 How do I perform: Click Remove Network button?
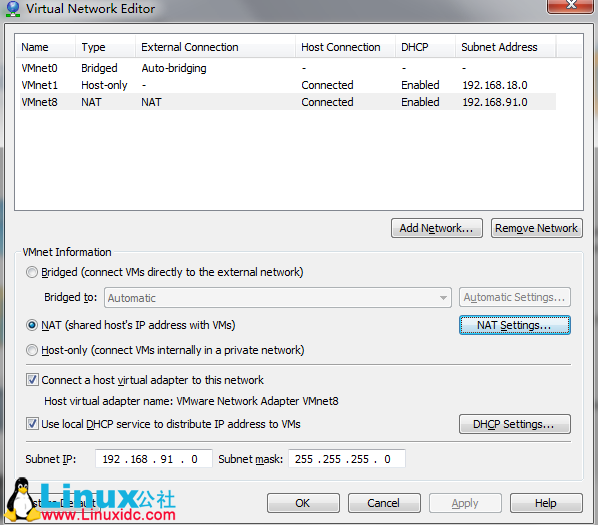537,228
